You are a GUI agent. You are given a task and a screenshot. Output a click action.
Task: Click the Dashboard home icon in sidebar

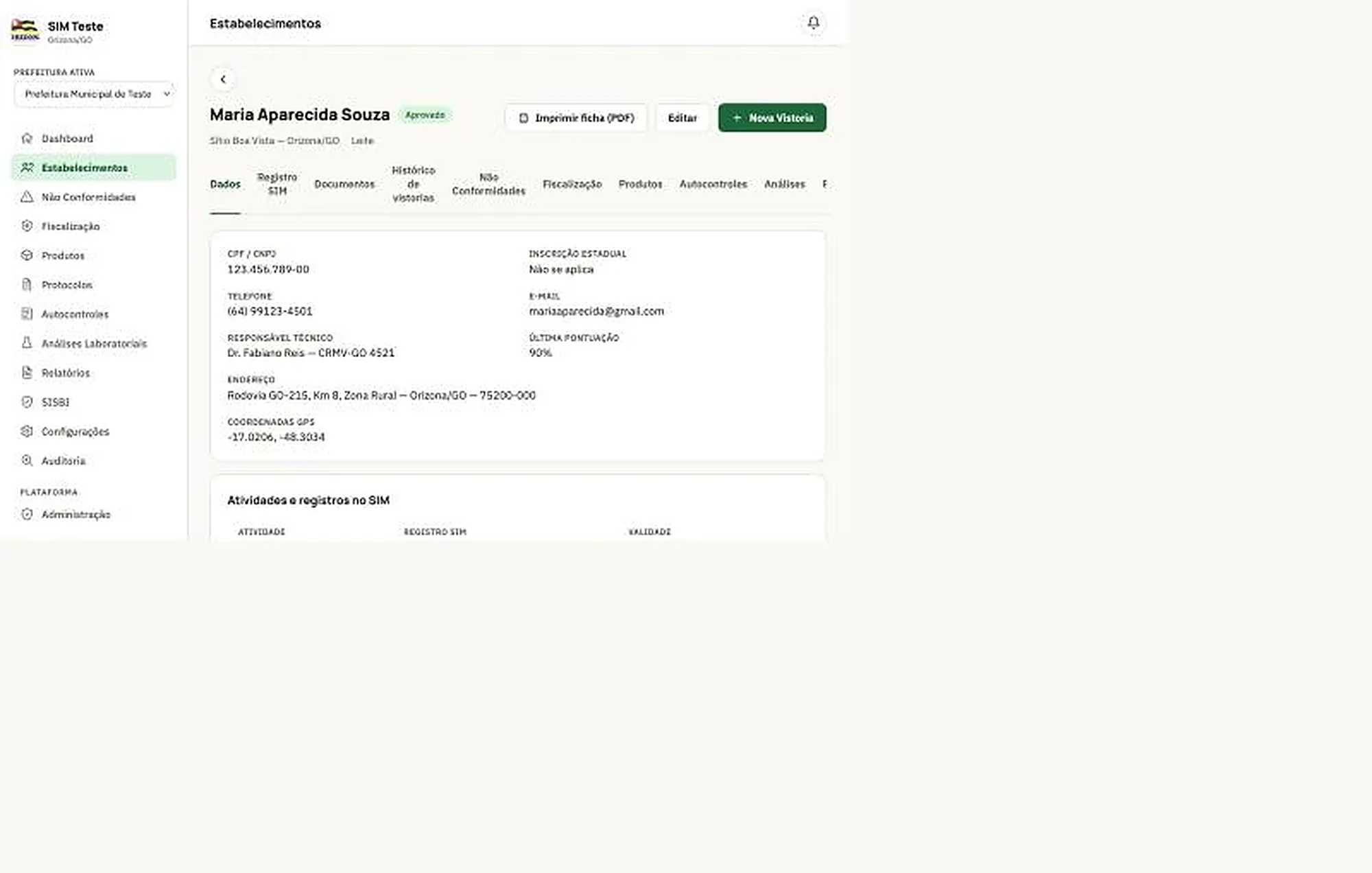pos(27,138)
